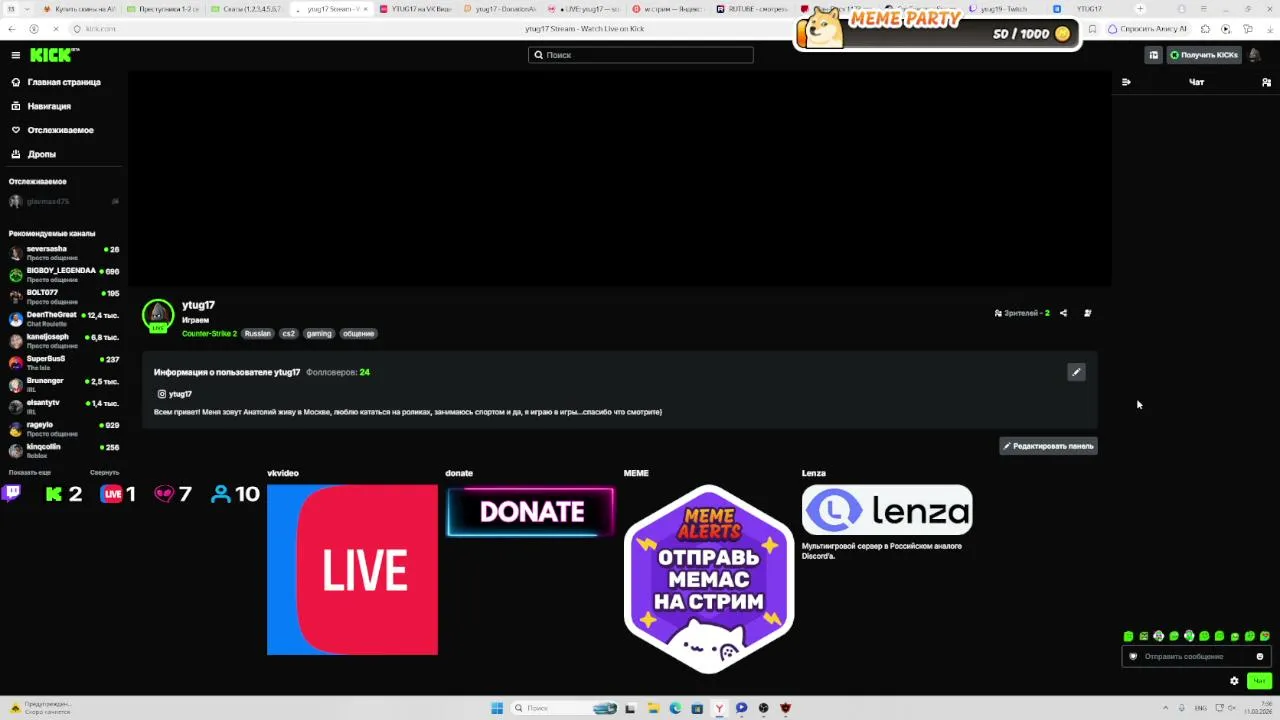
Task: Click the vkvideo LIVE panel image
Action: click(352, 570)
